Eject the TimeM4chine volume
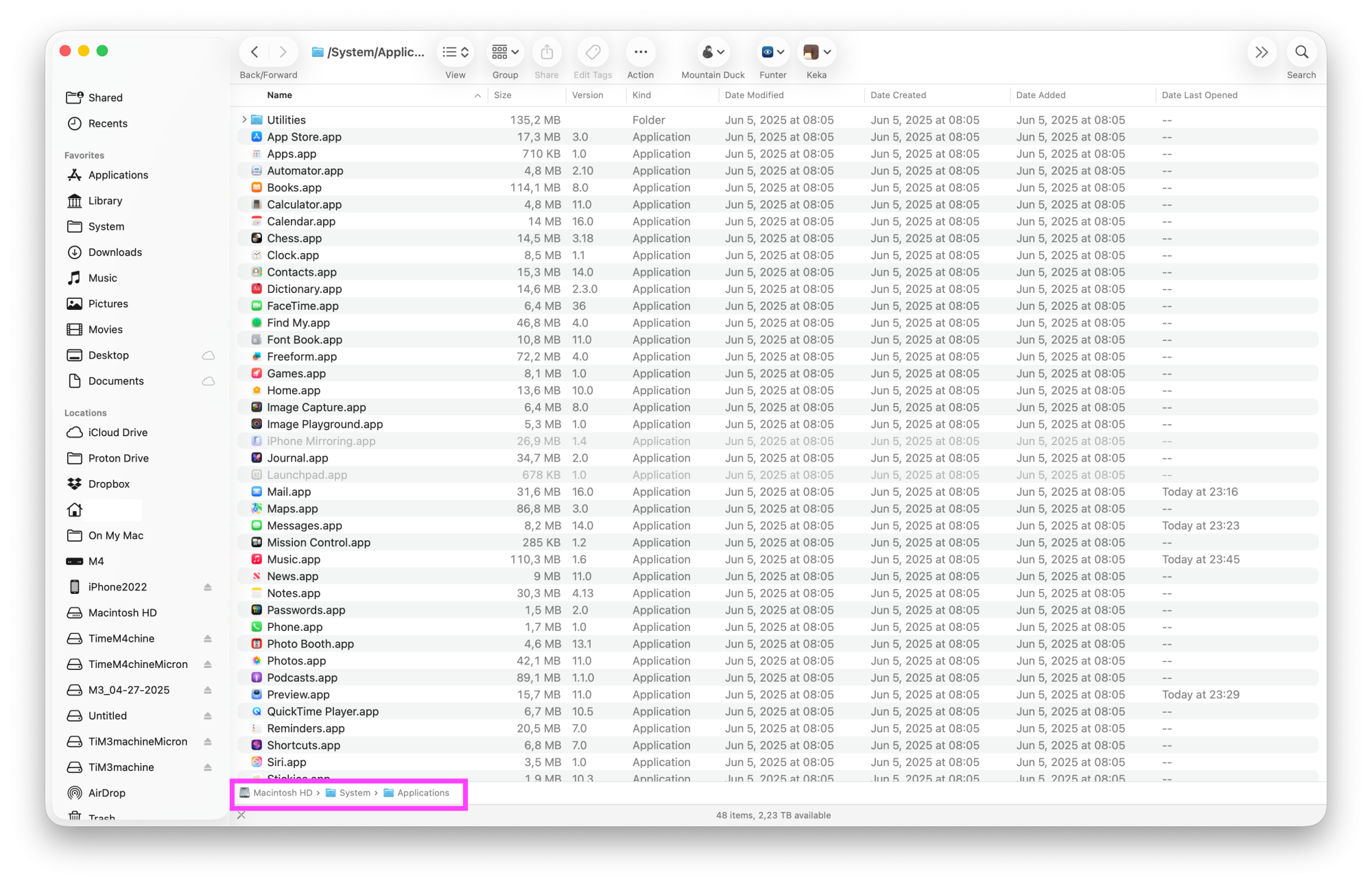The image size is (1372, 886). [x=207, y=638]
